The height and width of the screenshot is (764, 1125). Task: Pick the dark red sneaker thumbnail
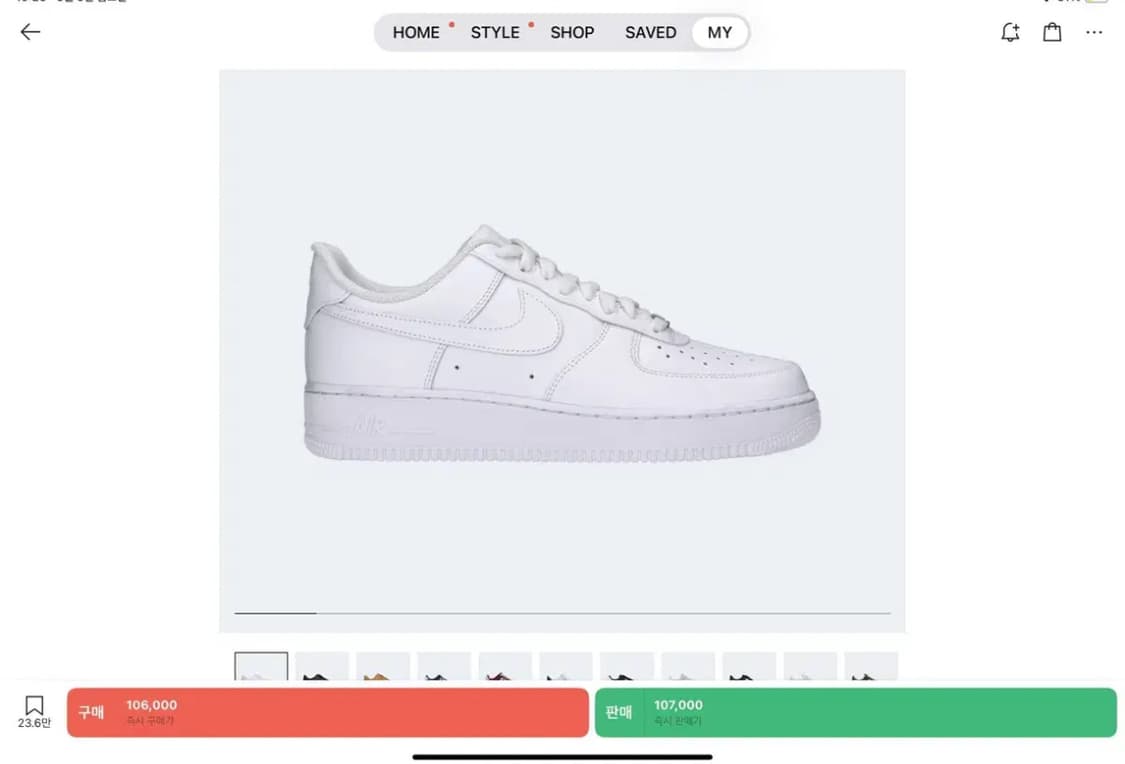coord(505,667)
